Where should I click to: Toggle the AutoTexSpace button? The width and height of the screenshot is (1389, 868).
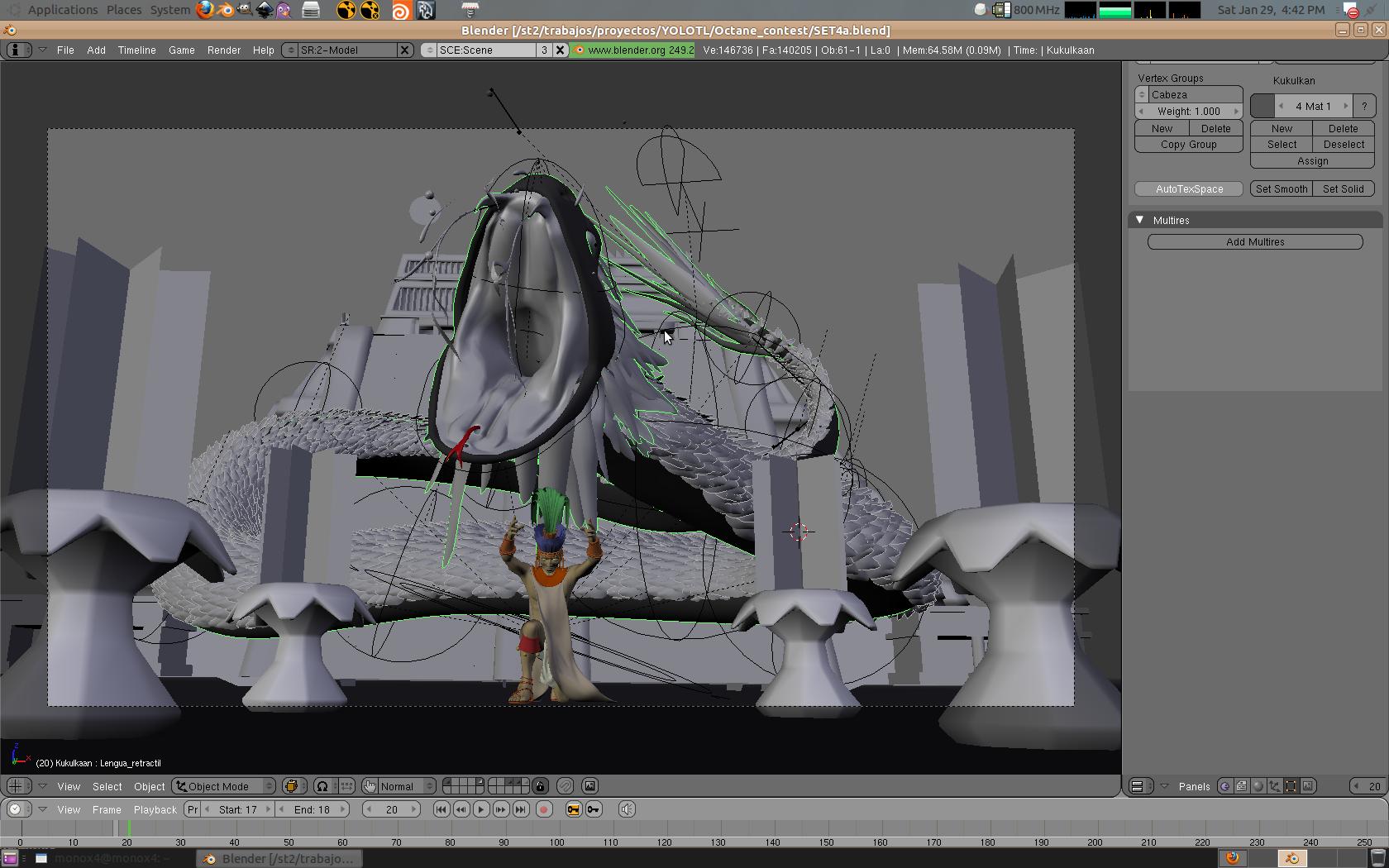pos(1188,189)
